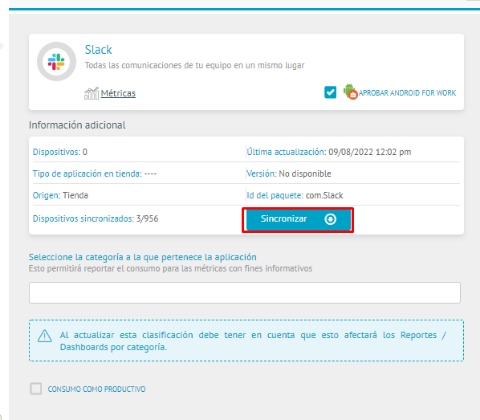Screen dimensions: 480x420
Task: Open the Métricas link
Action: [x=118, y=93]
